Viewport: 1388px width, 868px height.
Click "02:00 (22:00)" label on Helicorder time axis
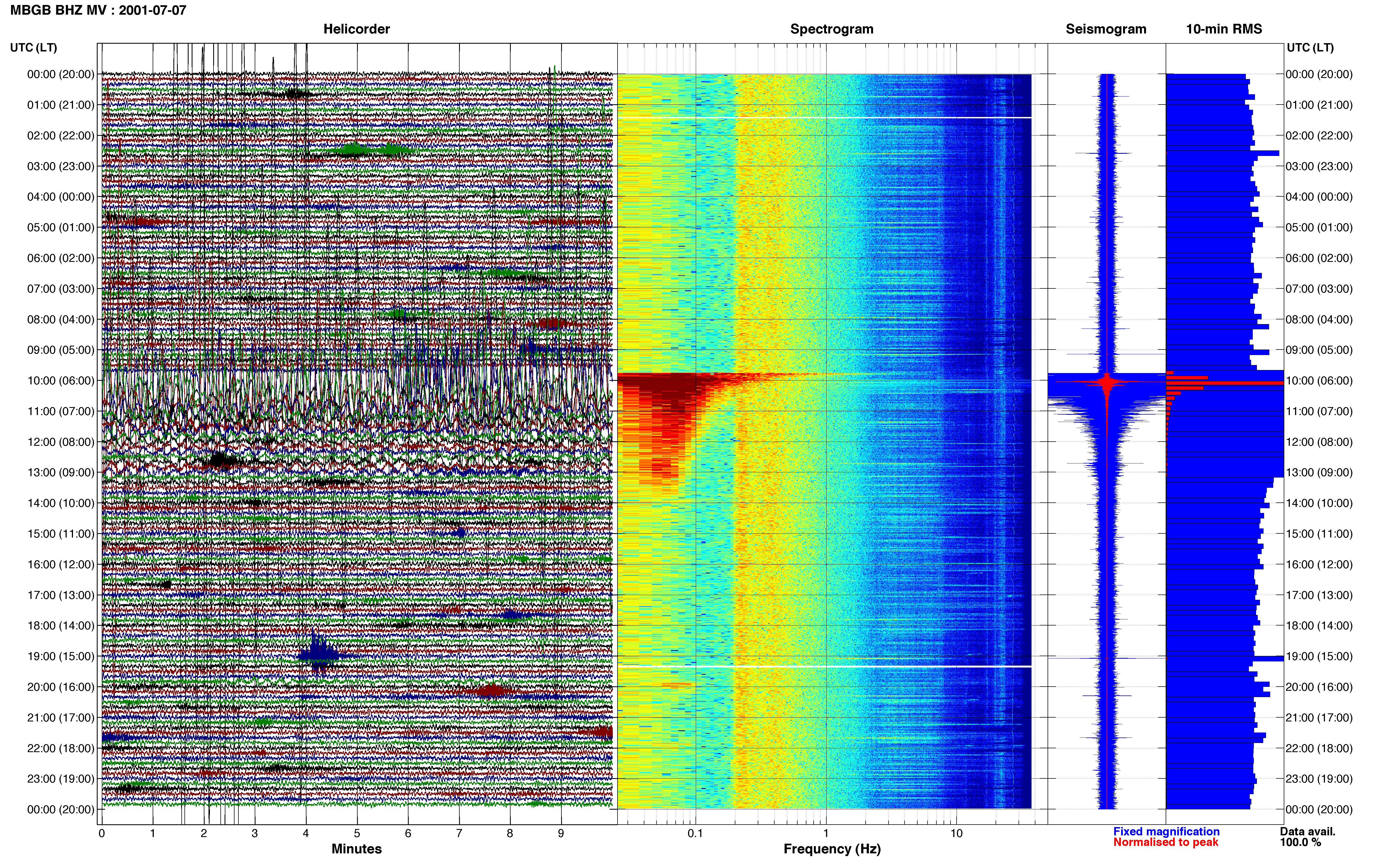pos(61,135)
